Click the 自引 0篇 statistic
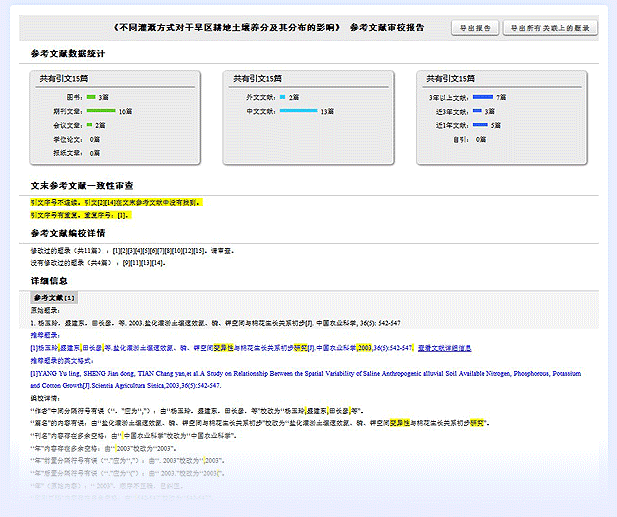Image resolution: width=617 pixels, height=517 pixels. 469,139
